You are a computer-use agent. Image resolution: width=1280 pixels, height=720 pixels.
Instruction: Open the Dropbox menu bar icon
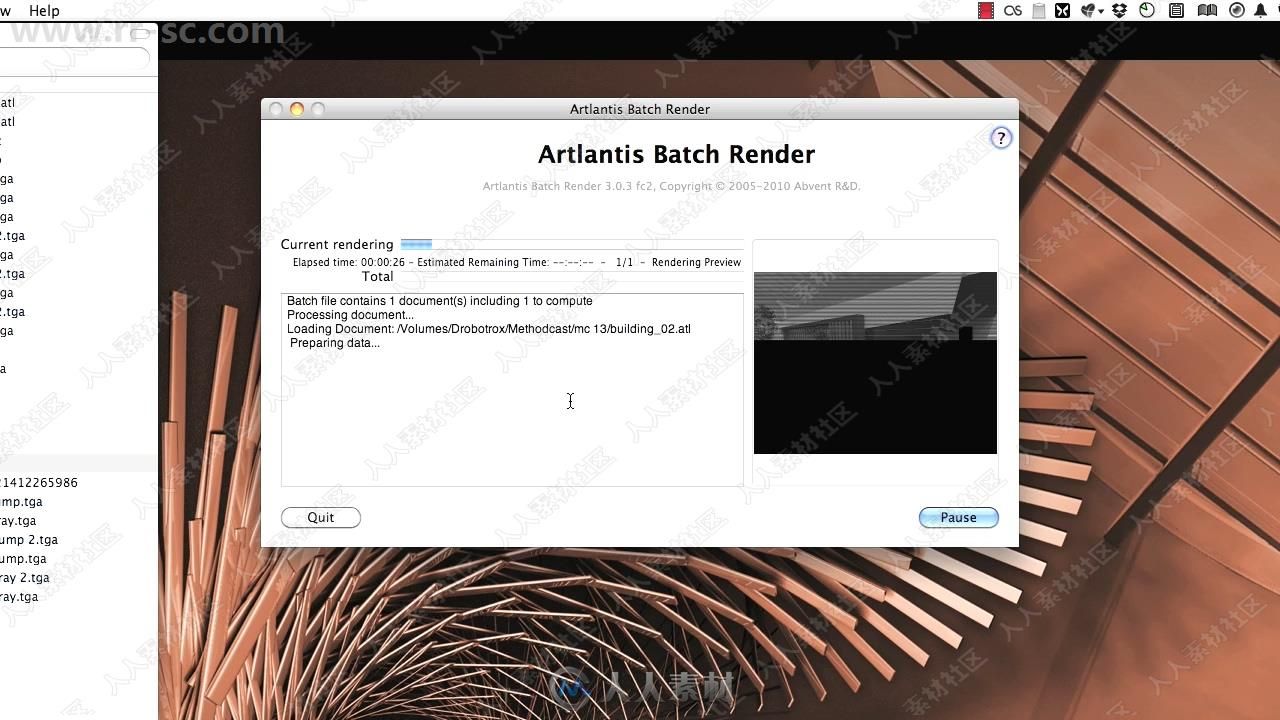click(1120, 11)
